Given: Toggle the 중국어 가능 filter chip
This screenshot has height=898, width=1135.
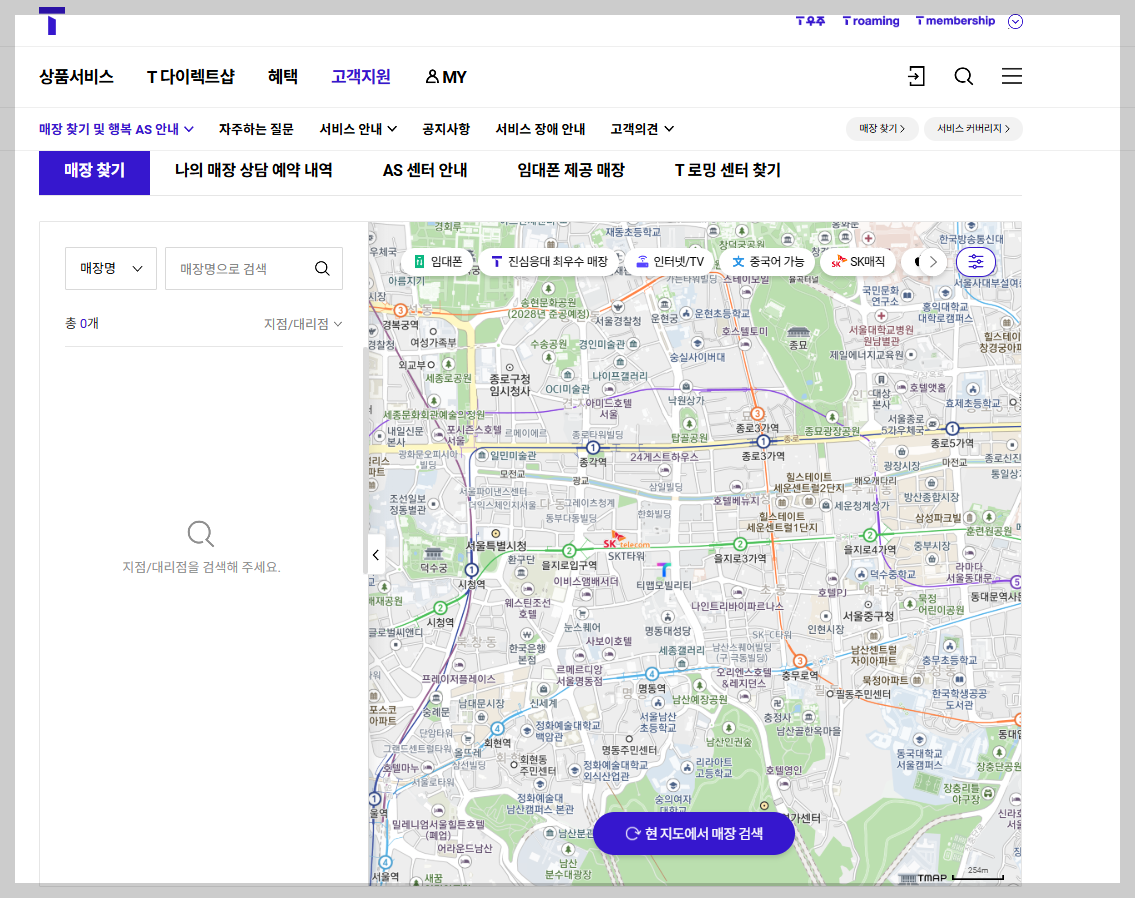Looking at the screenshot, I should pos(768,262).
